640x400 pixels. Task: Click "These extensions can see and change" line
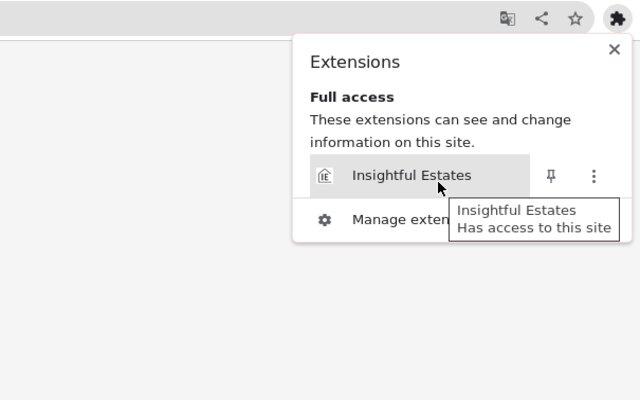pos(440,120)
